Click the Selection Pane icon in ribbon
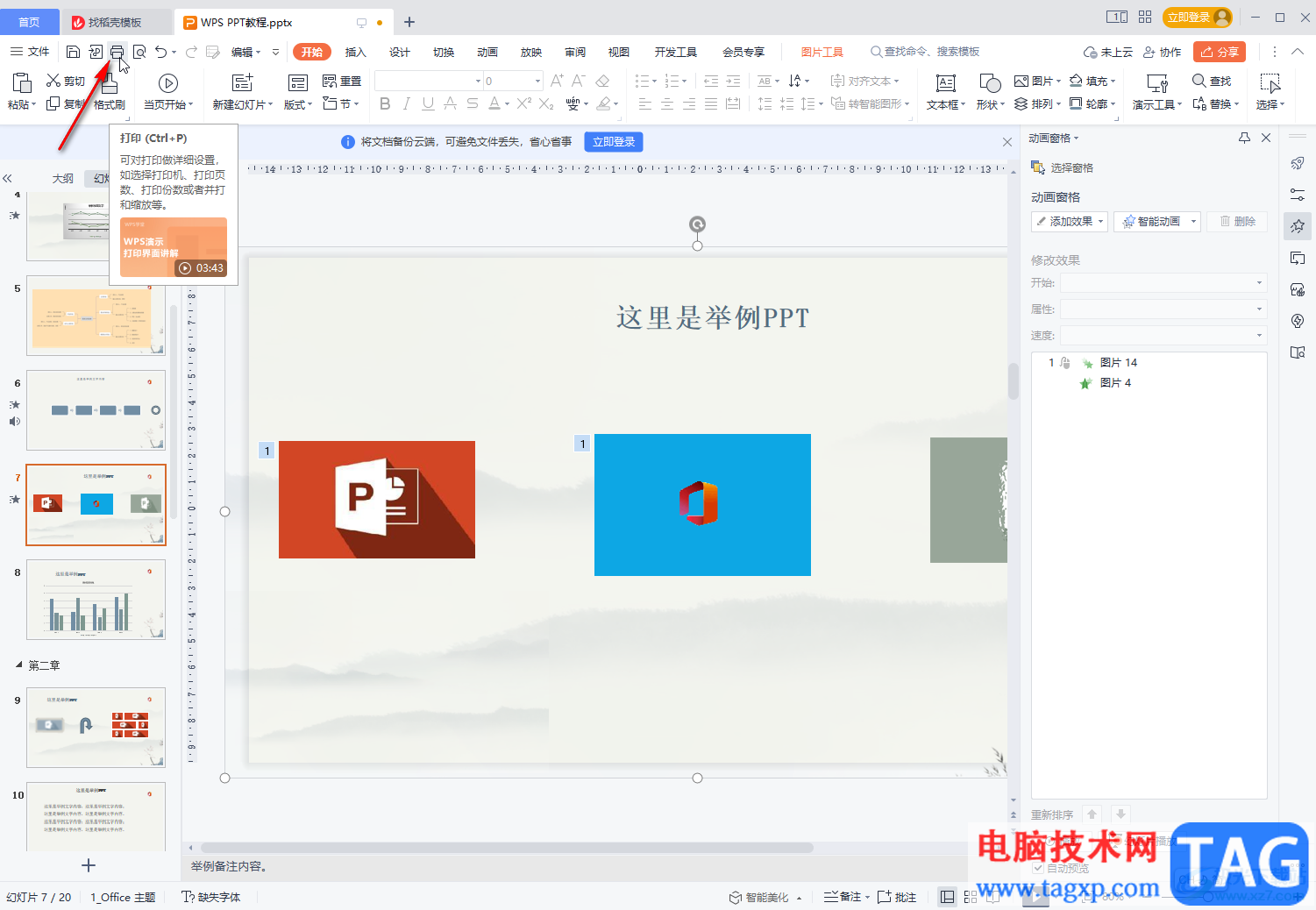This screenshot has height=910, width=1316. 1270,83
